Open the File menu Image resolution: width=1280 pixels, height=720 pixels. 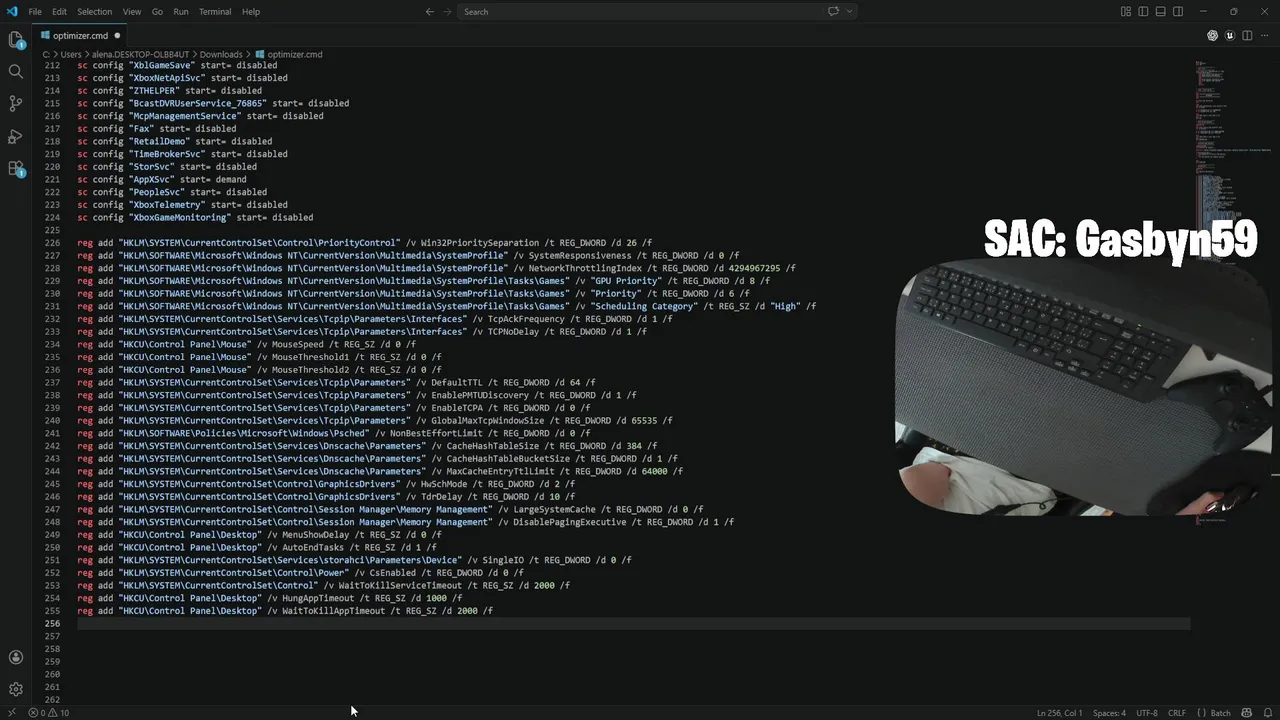pyautogui.click(x=35, y=11)
